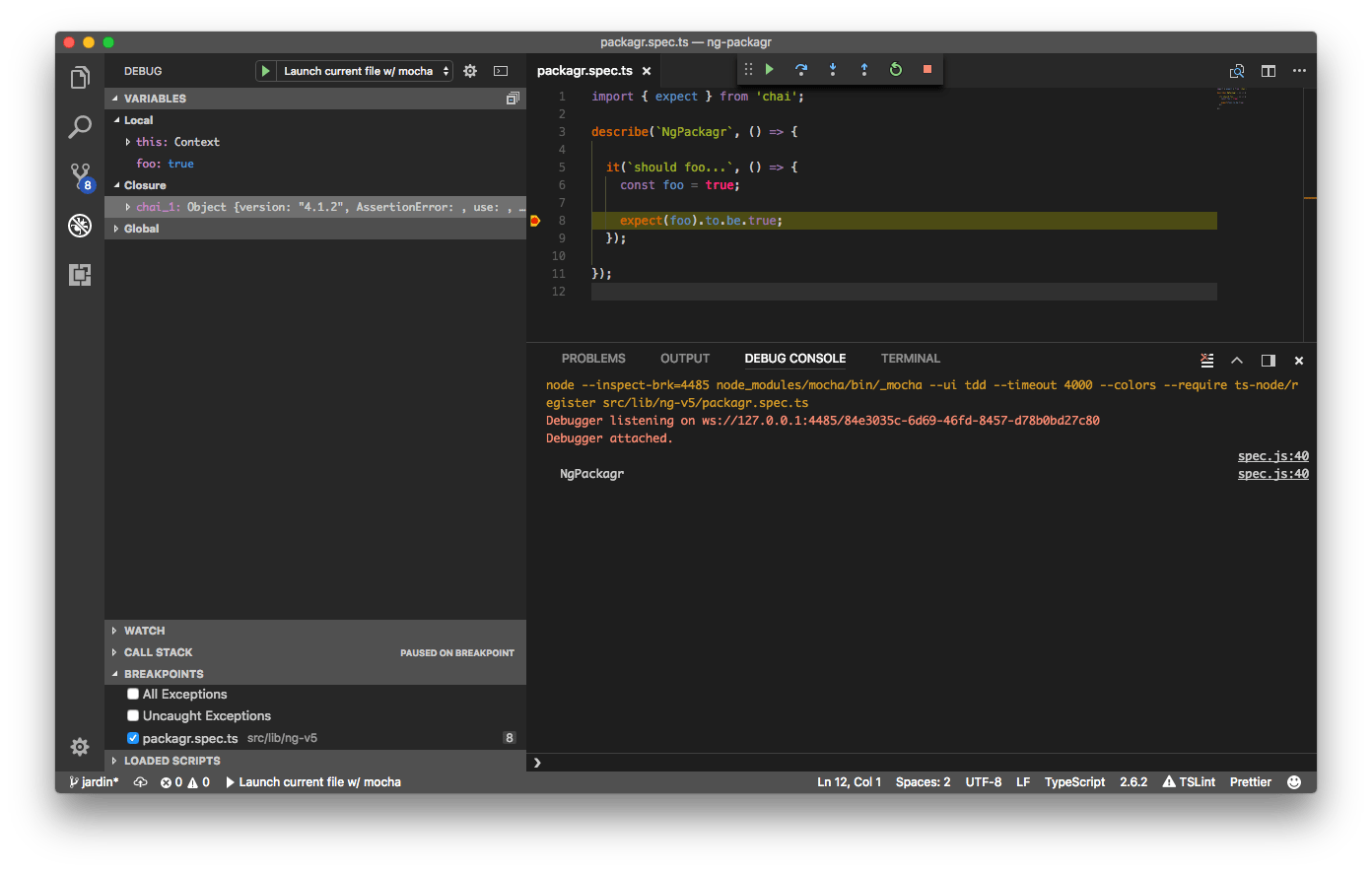Enable Uncaught Exceptions breakpoint checkbox
This screenshot has height=872, width=1372.
(133, 716)
